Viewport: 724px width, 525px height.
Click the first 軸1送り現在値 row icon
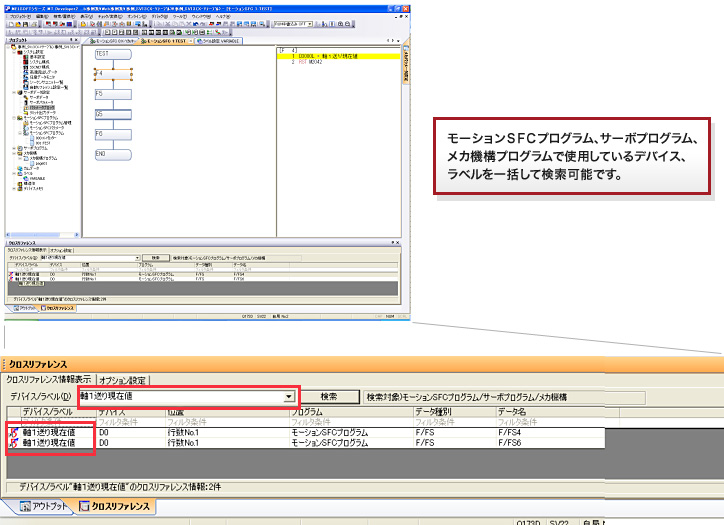(13, 431)
